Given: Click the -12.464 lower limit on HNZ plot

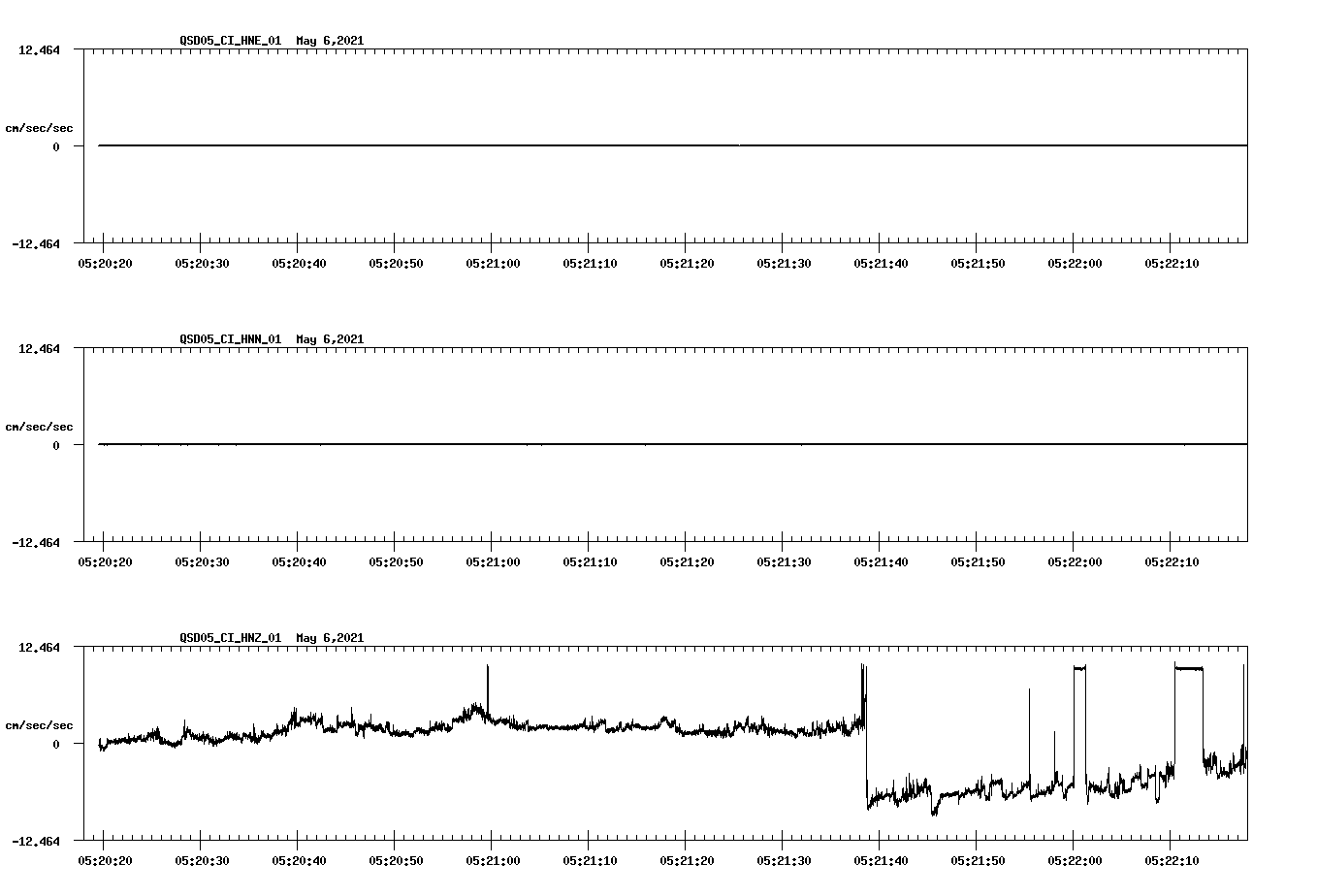Looking at the screenshot, I should [x=36, y=840].
